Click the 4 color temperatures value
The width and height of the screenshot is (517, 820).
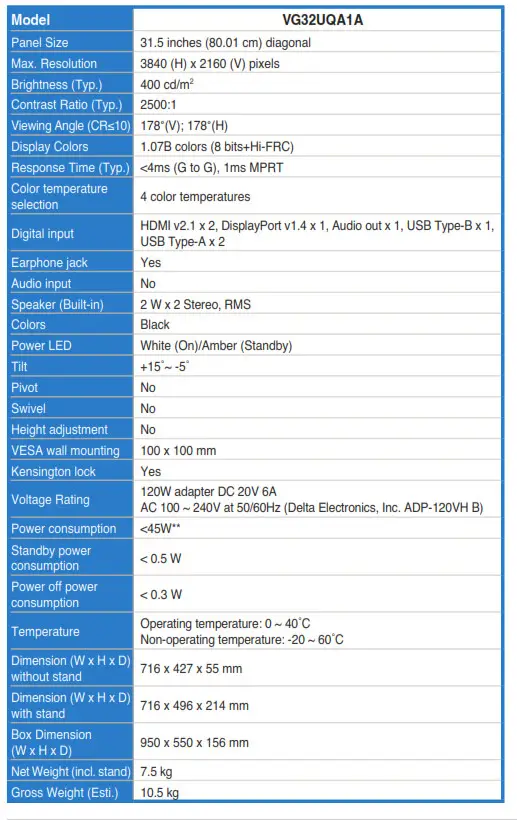[x=195, y=197]
